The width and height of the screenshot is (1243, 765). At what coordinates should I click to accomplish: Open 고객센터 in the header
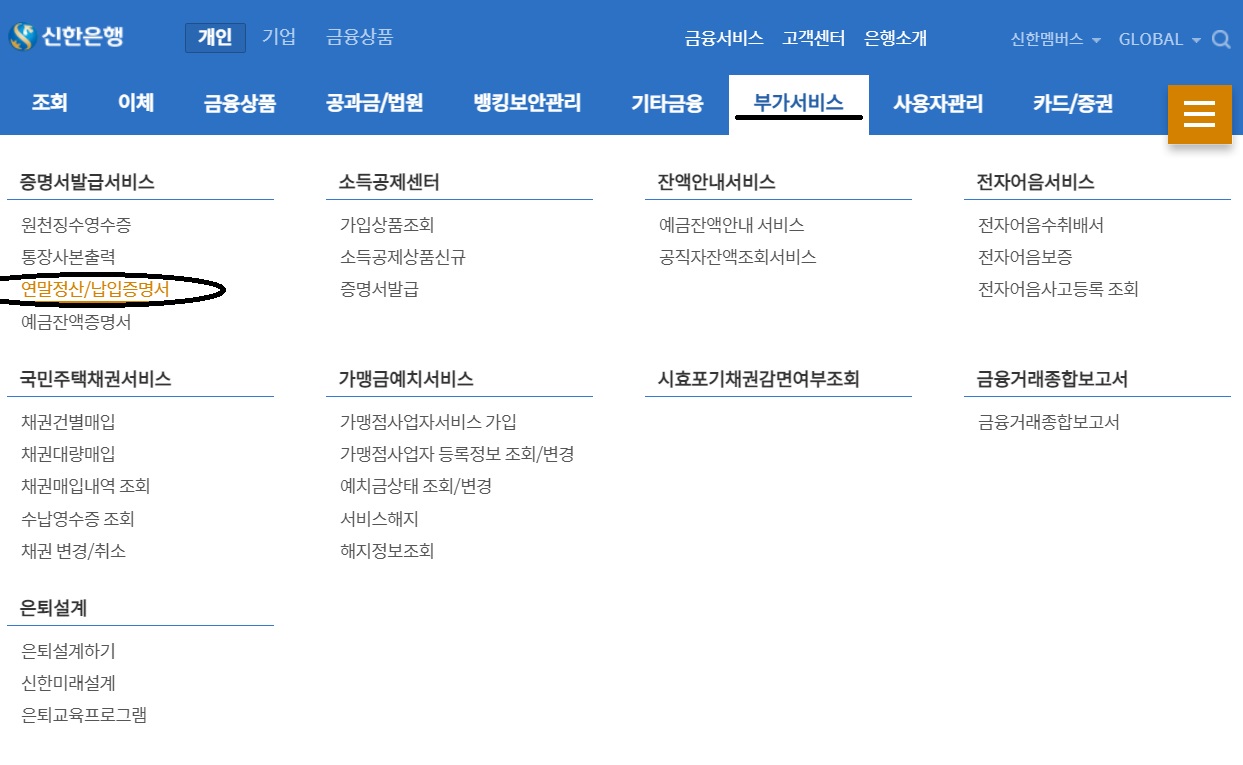[x=814, y=38]
